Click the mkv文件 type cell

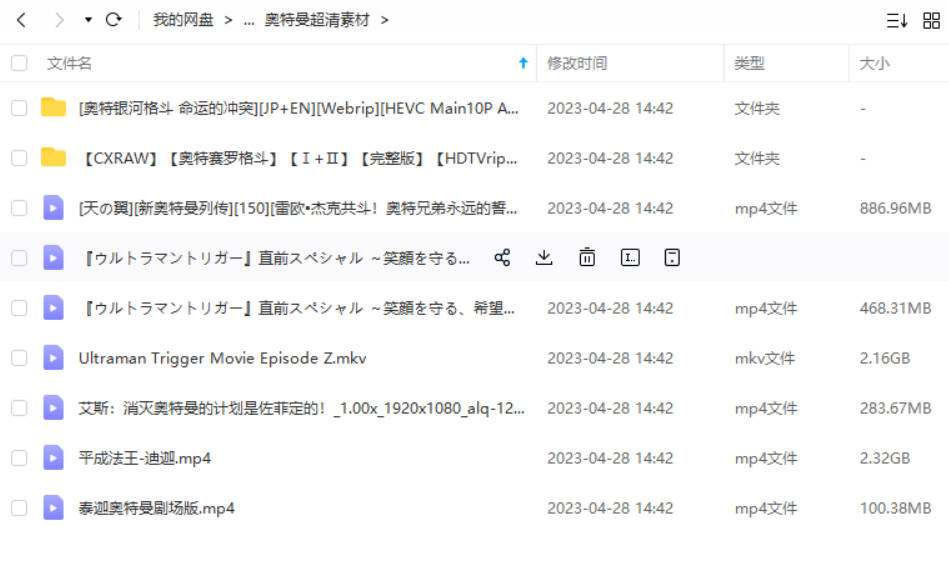765,358
